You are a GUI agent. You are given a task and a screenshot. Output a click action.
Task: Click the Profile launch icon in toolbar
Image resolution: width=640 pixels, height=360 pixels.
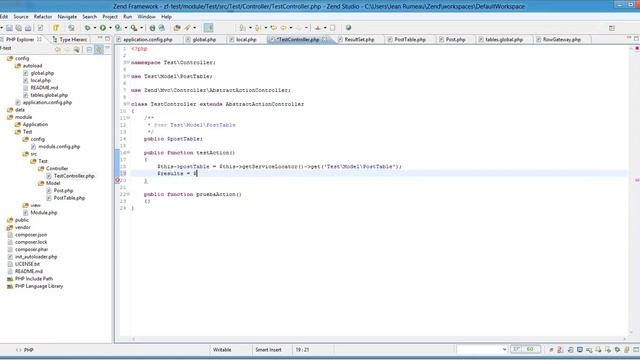point(118,28)
